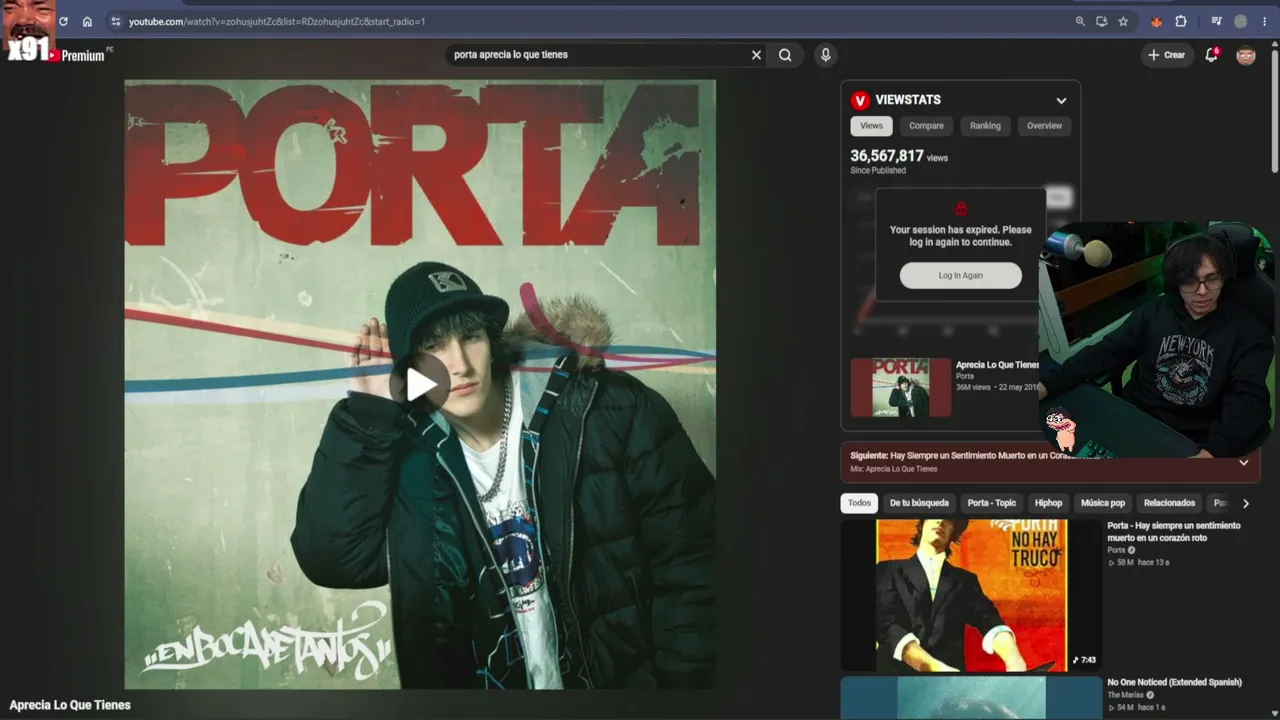Go to the browser home page
1280x720 pixels.
coord(87,21)
